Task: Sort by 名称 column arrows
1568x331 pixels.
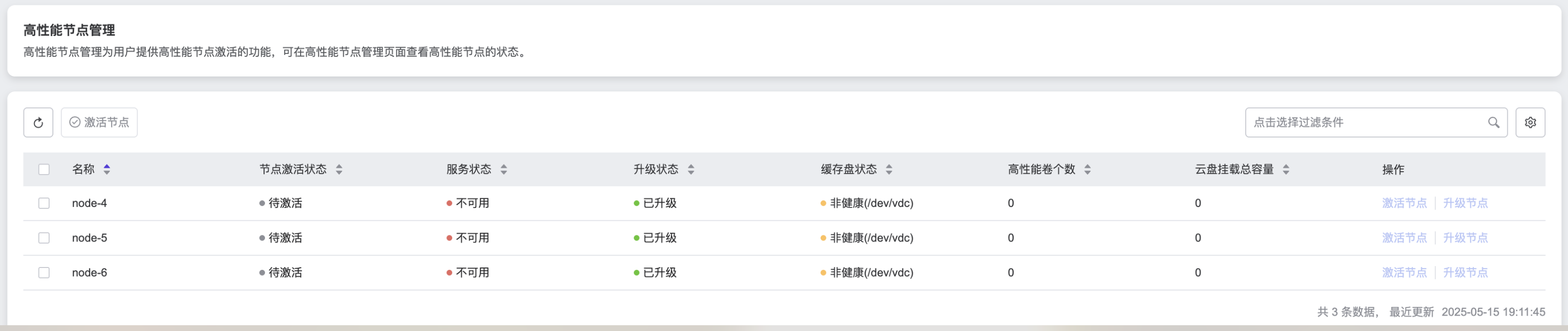Action: point(107,169)
